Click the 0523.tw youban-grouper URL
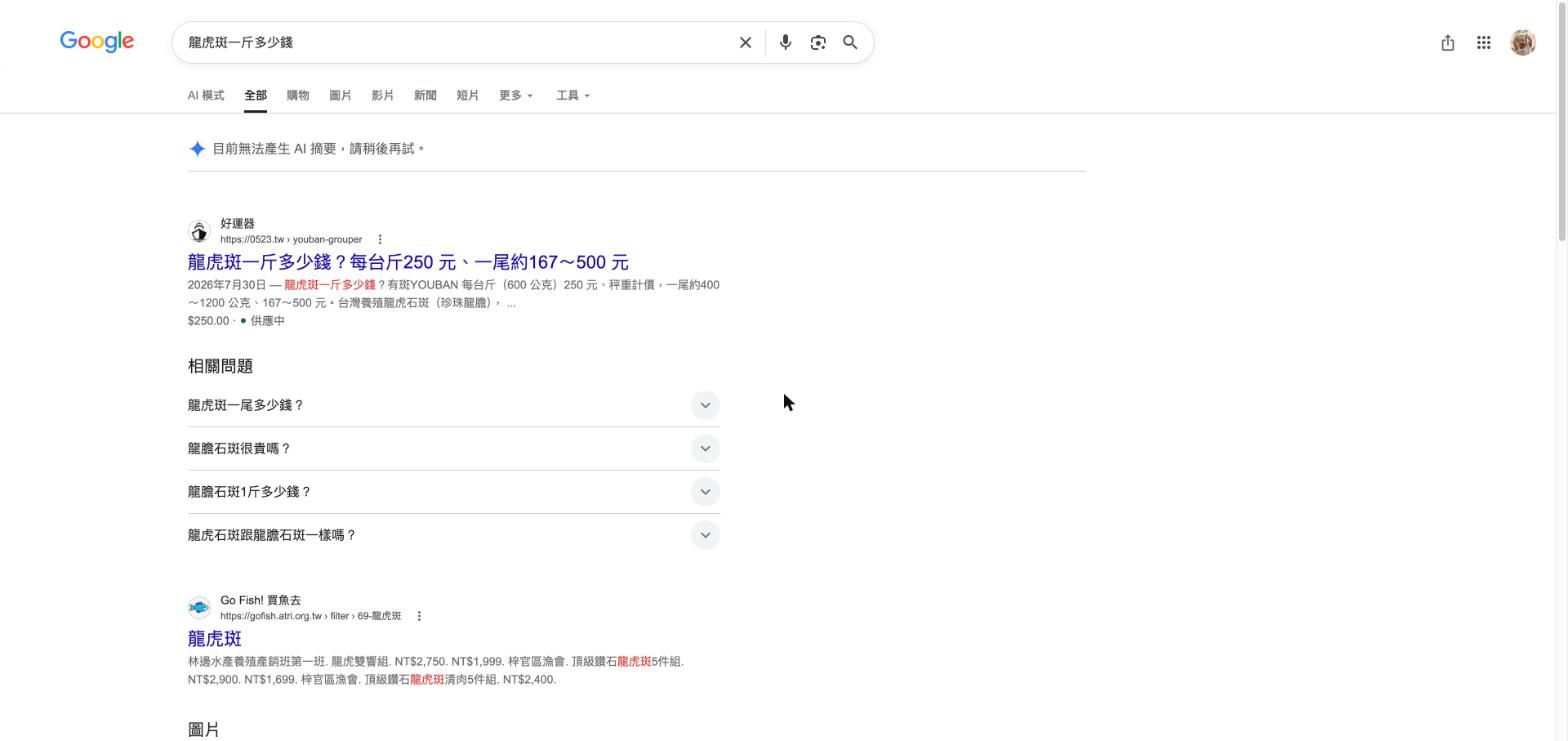The image size is (1568, 741). tap(291, 240)
